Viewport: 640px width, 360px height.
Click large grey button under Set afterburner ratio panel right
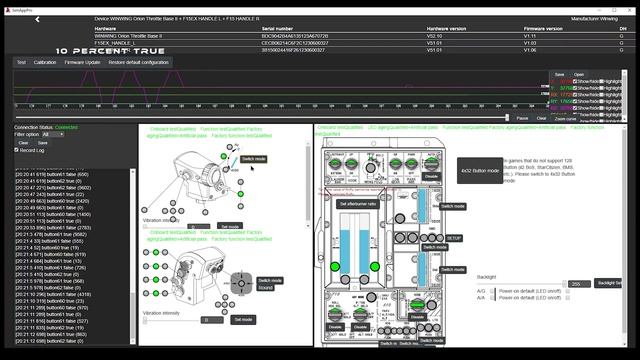(x=400, y=218)
